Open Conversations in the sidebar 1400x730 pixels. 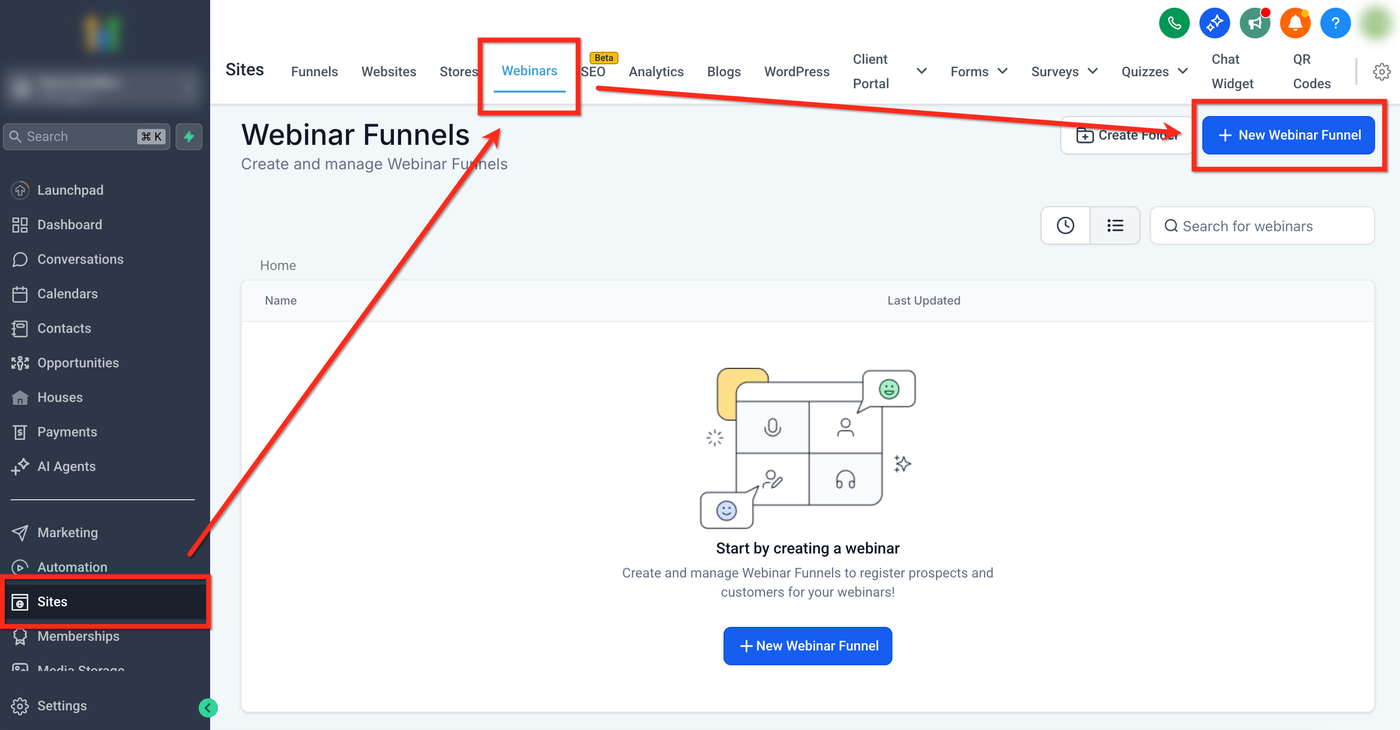80,259
